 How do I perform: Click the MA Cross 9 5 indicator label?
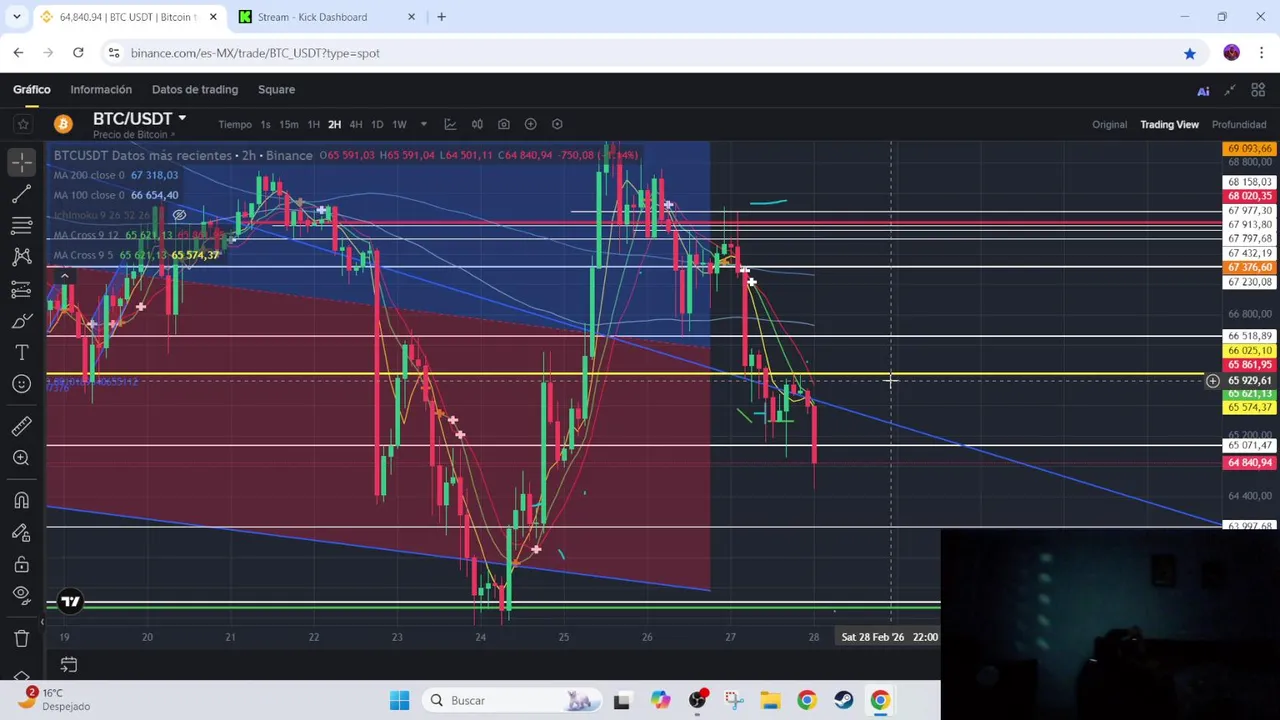83,255
